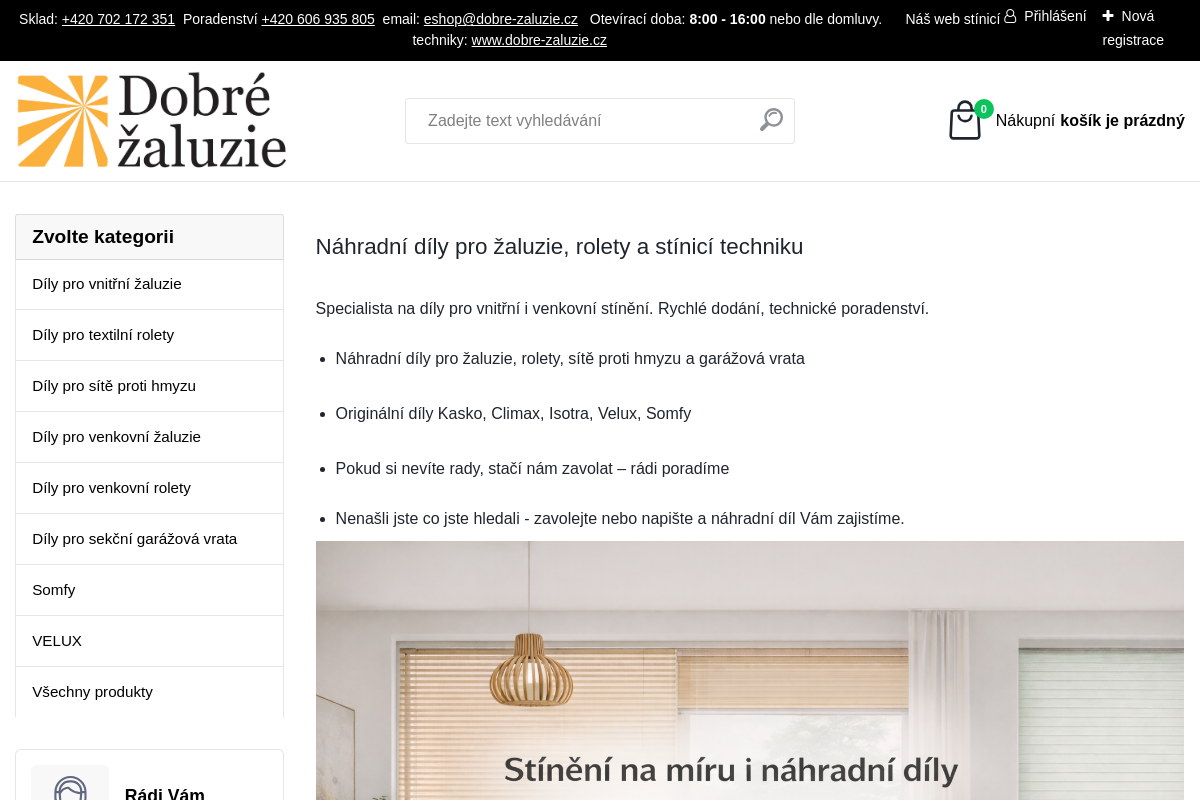Click the Přihlášení menu item
The image size is (1200, 800).
[x=1054, y=15]
